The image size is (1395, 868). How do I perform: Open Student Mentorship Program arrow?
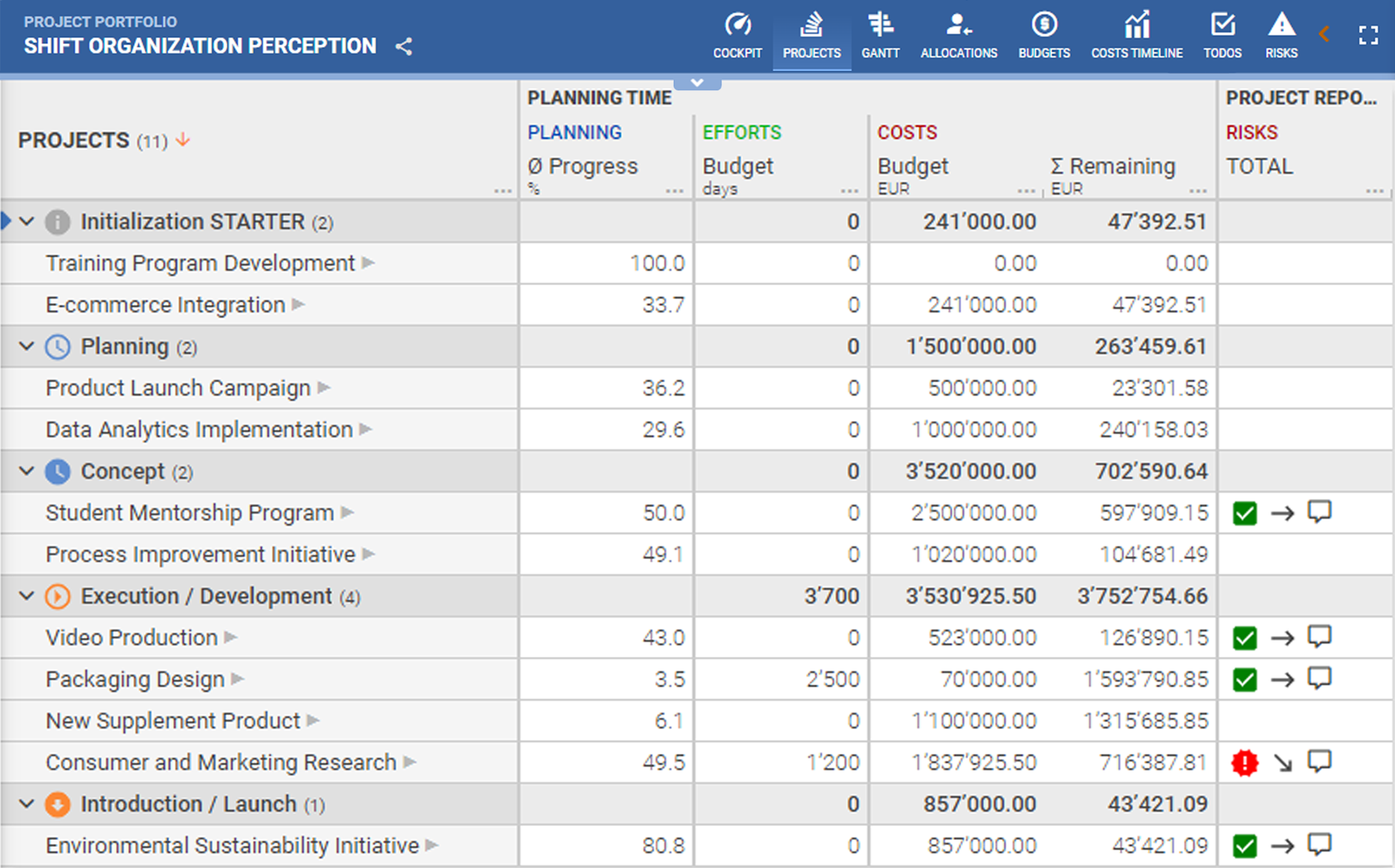[x=348, y=513]
